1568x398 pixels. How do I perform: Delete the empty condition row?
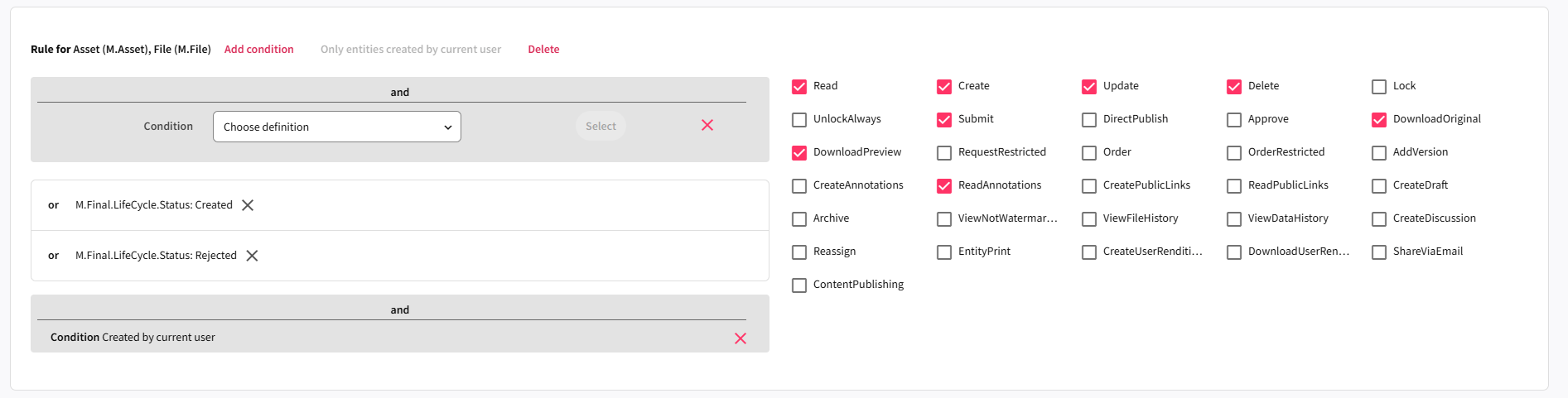coord(707,125)
